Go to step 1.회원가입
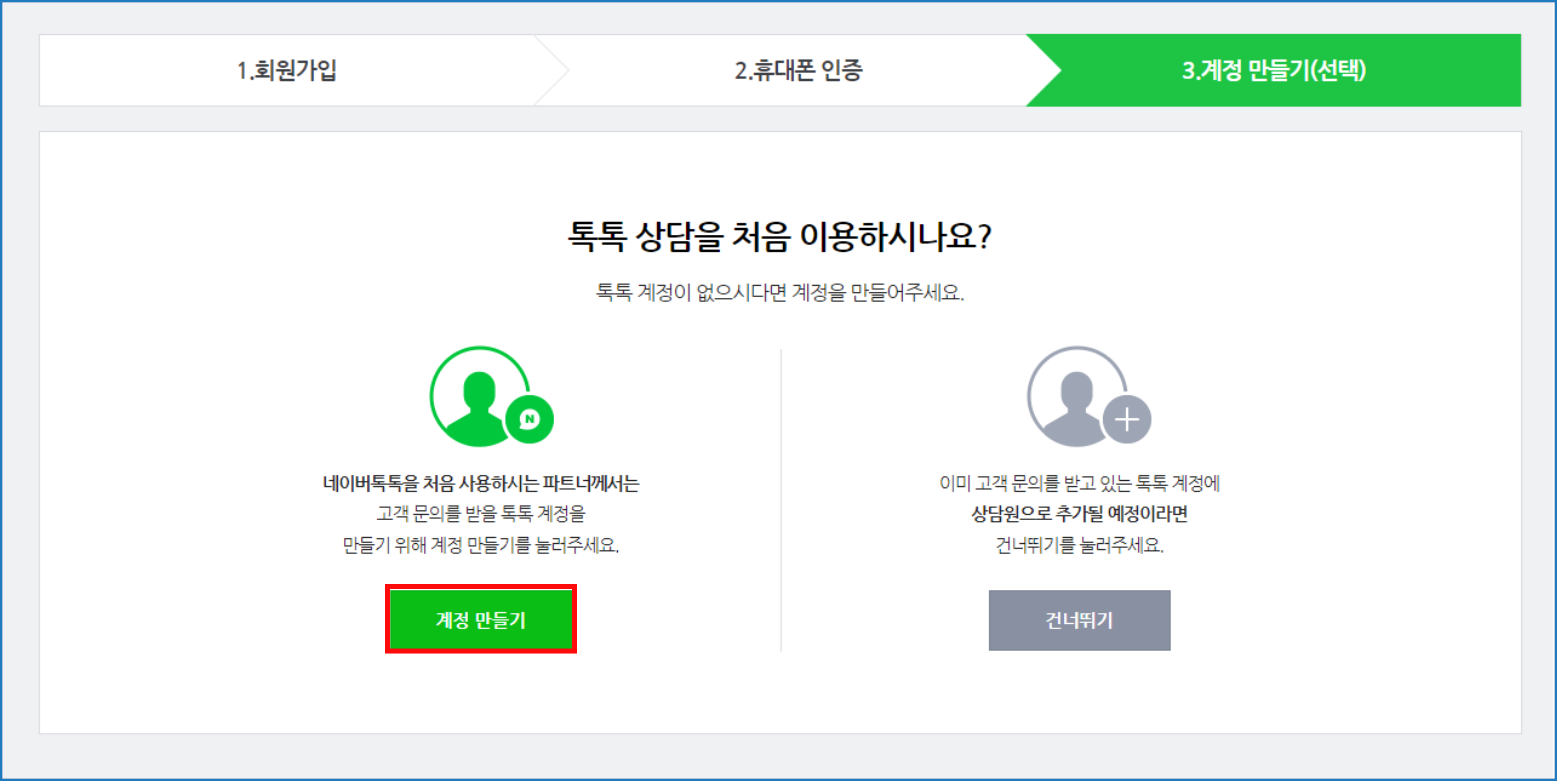 (286, 71)
